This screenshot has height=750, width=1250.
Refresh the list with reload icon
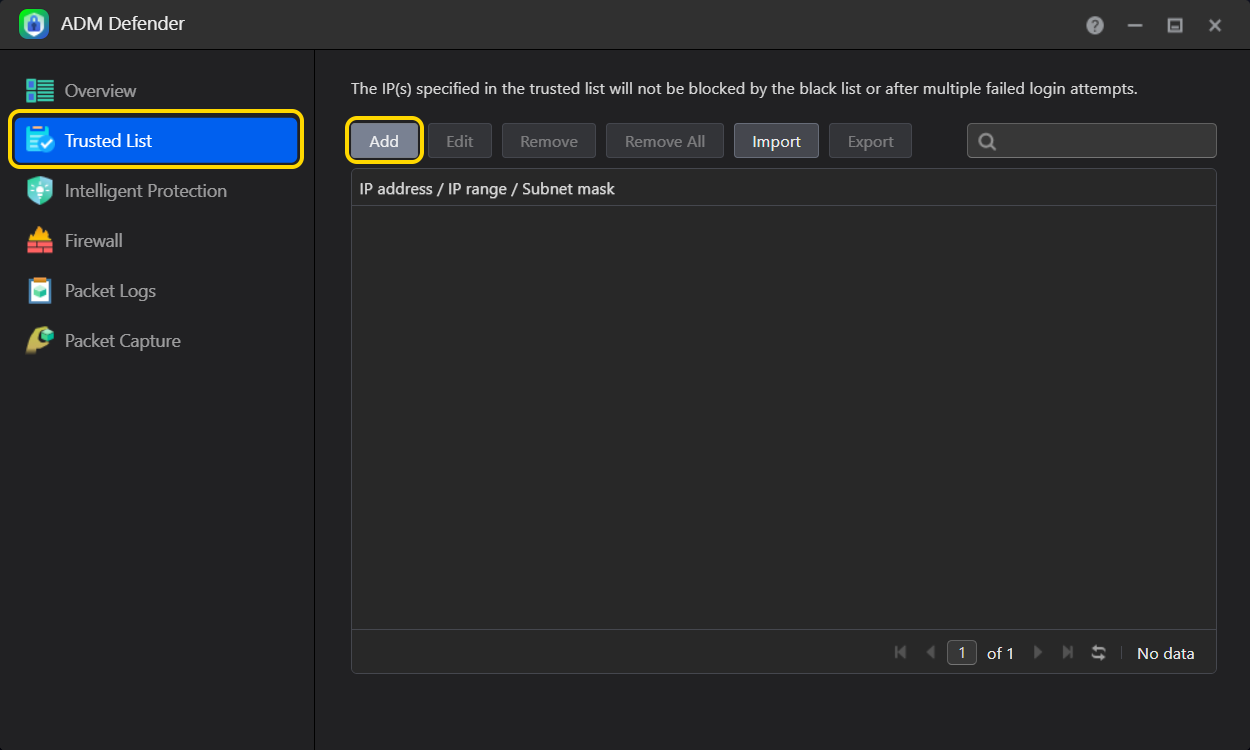pyautogui.click(x=1098, y=653)
